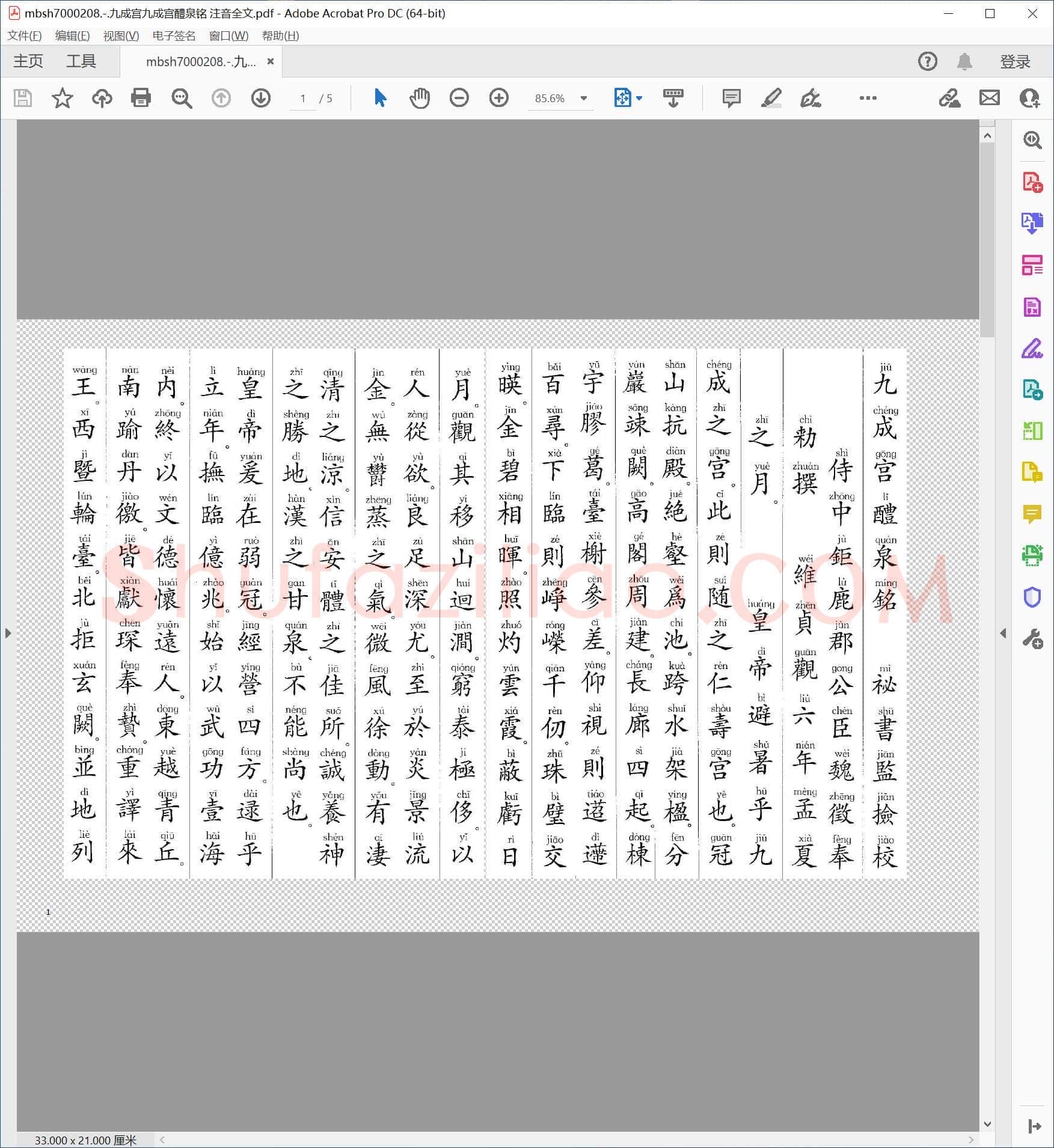Click the share link icon
The width and height of the screenshot is (1054, 1148).
click(x=949, y=98)
